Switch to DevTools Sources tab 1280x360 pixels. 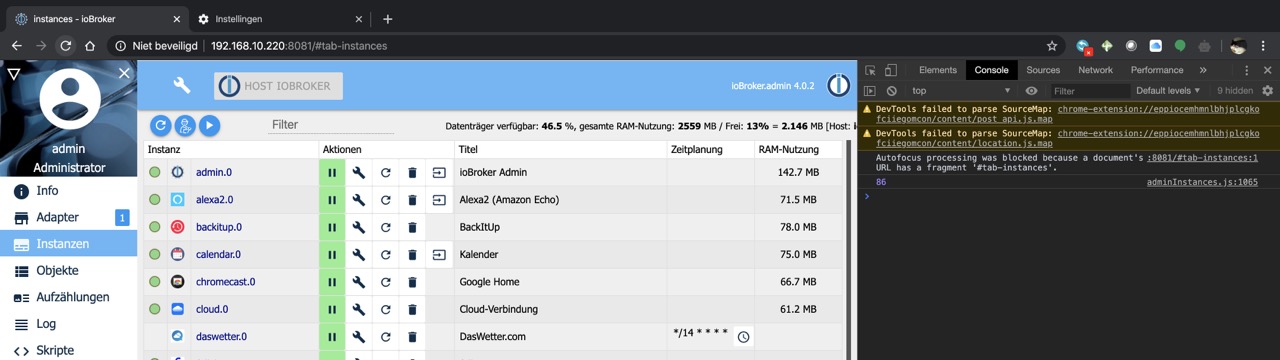tap(1043, 70)
